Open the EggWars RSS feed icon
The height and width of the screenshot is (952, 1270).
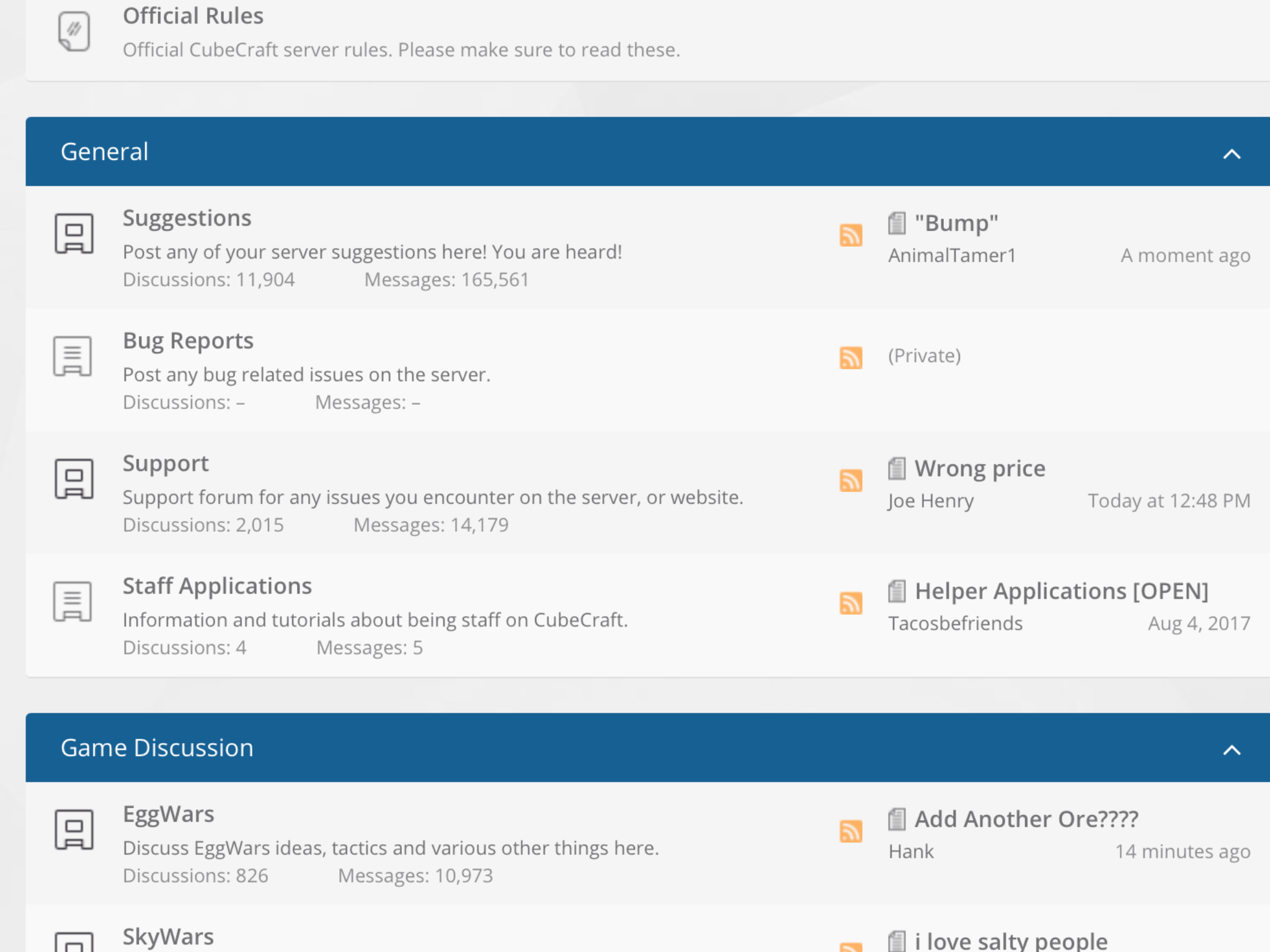851,831
